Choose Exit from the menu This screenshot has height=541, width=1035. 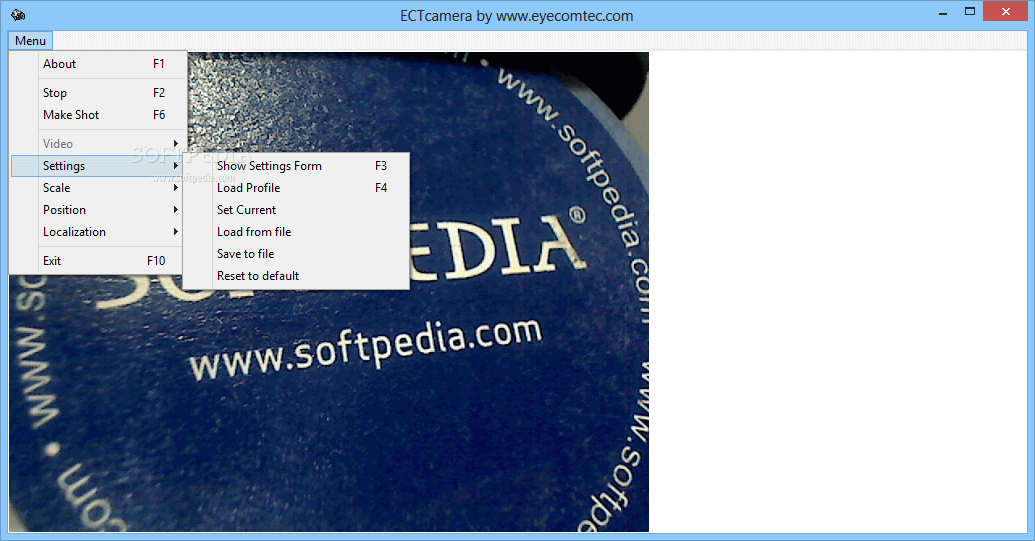click(x=98, y=261)
